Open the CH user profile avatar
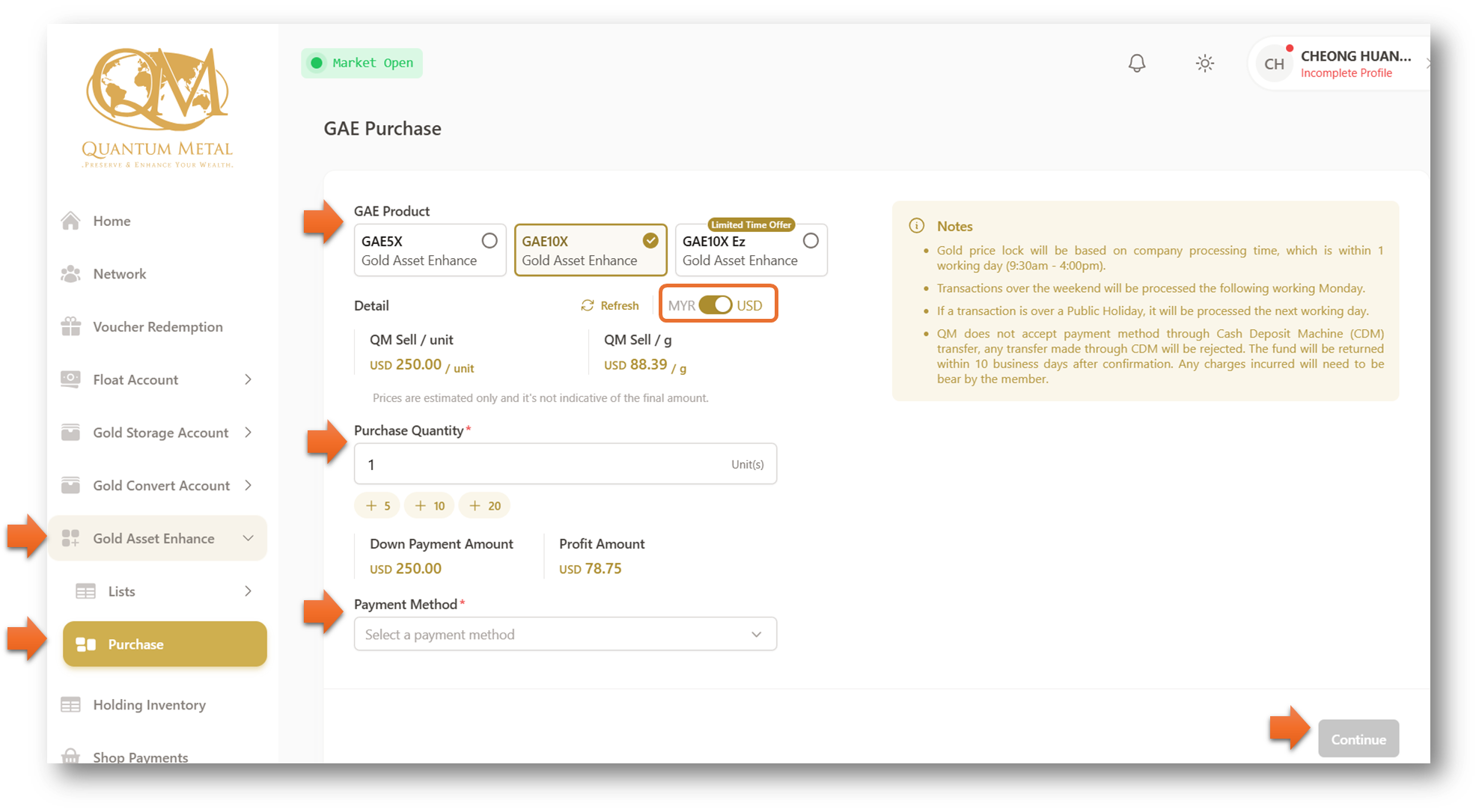This screenshot has height=812, width=1479. pyautogui.click(x=1274, y=64)
